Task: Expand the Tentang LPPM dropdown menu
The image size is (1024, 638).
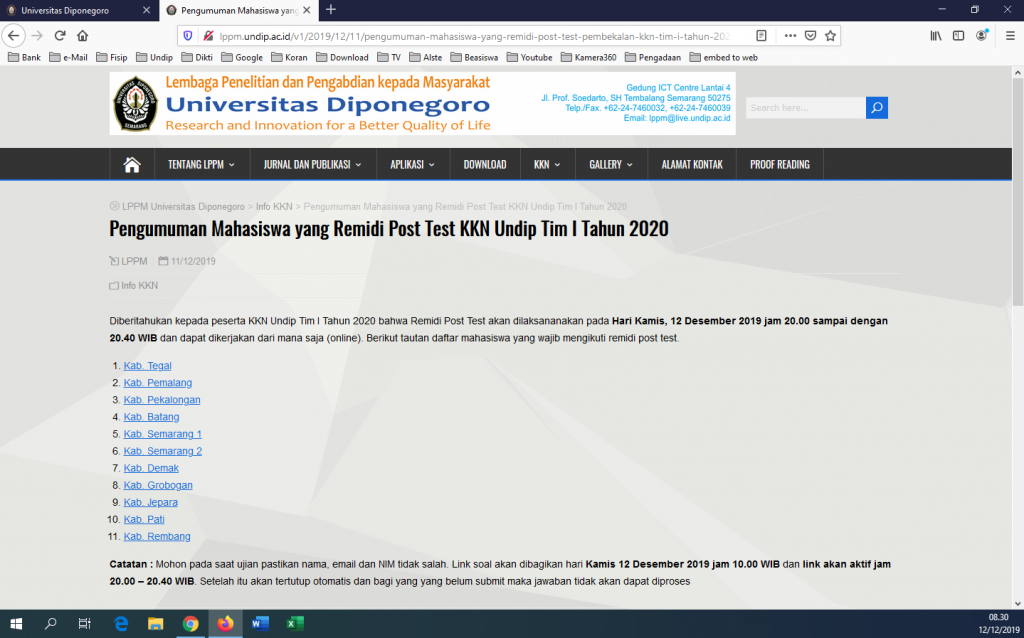Action: tap(201, 164)
